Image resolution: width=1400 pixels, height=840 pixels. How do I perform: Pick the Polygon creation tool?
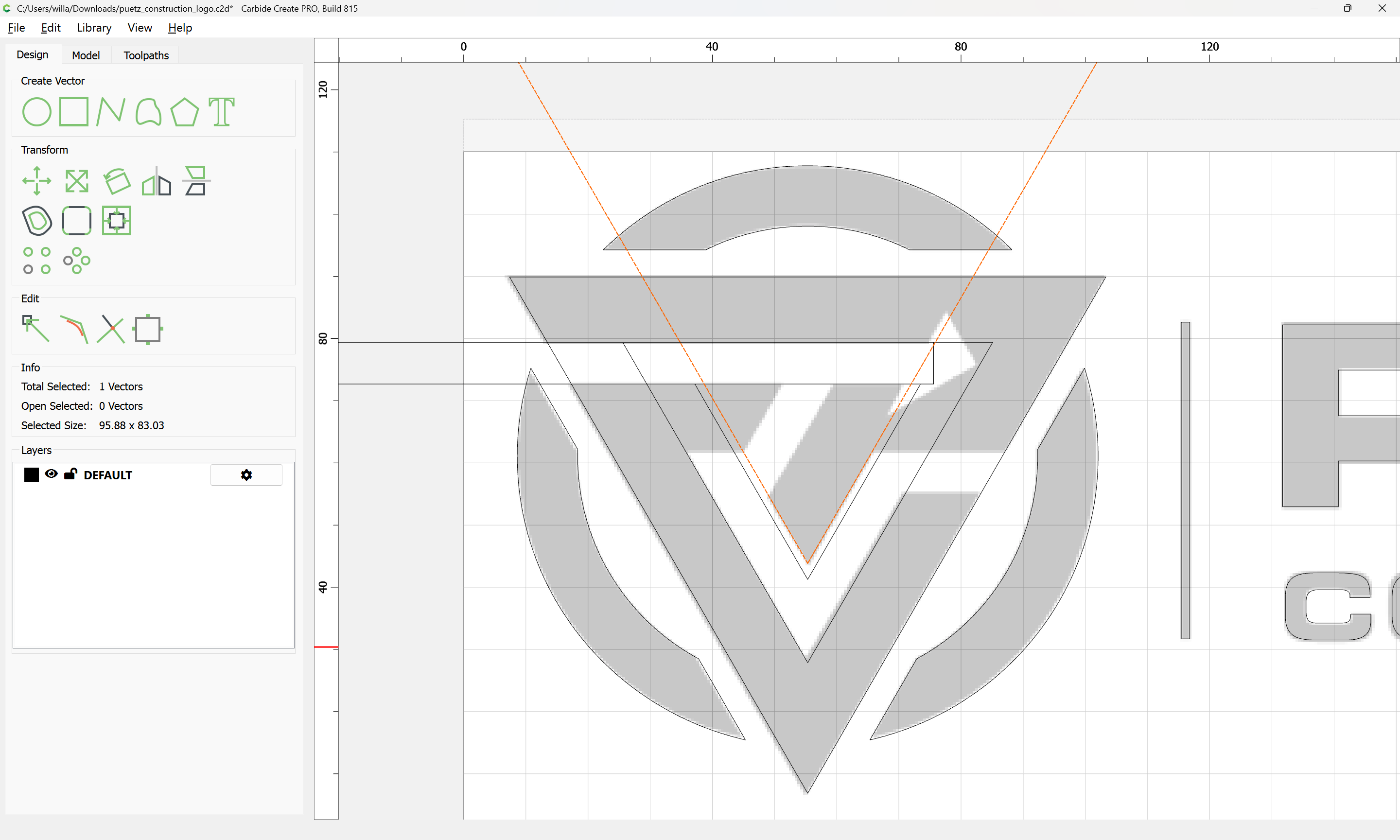184,111
